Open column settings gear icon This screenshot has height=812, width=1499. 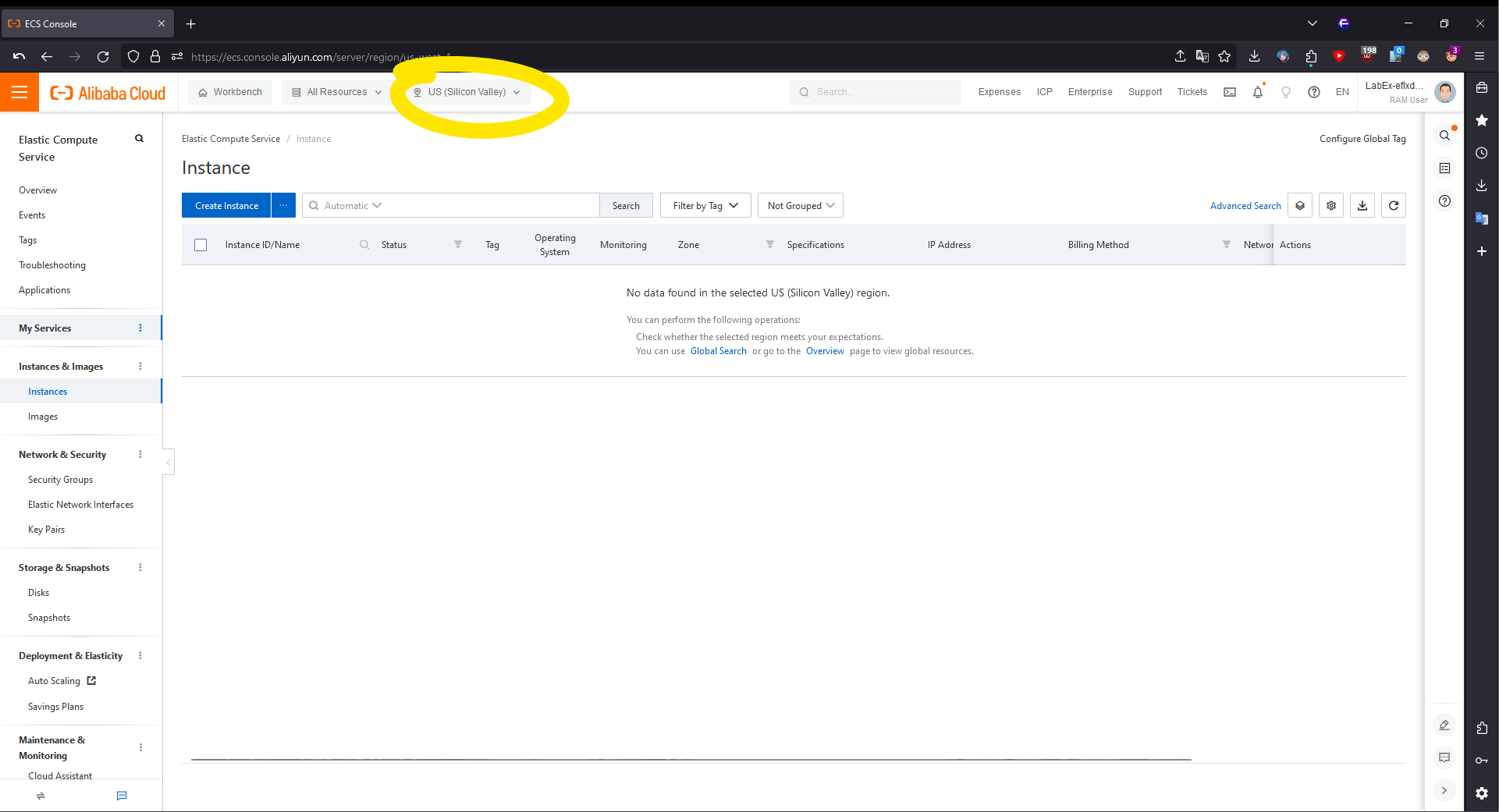click(x=1331, y=206)
